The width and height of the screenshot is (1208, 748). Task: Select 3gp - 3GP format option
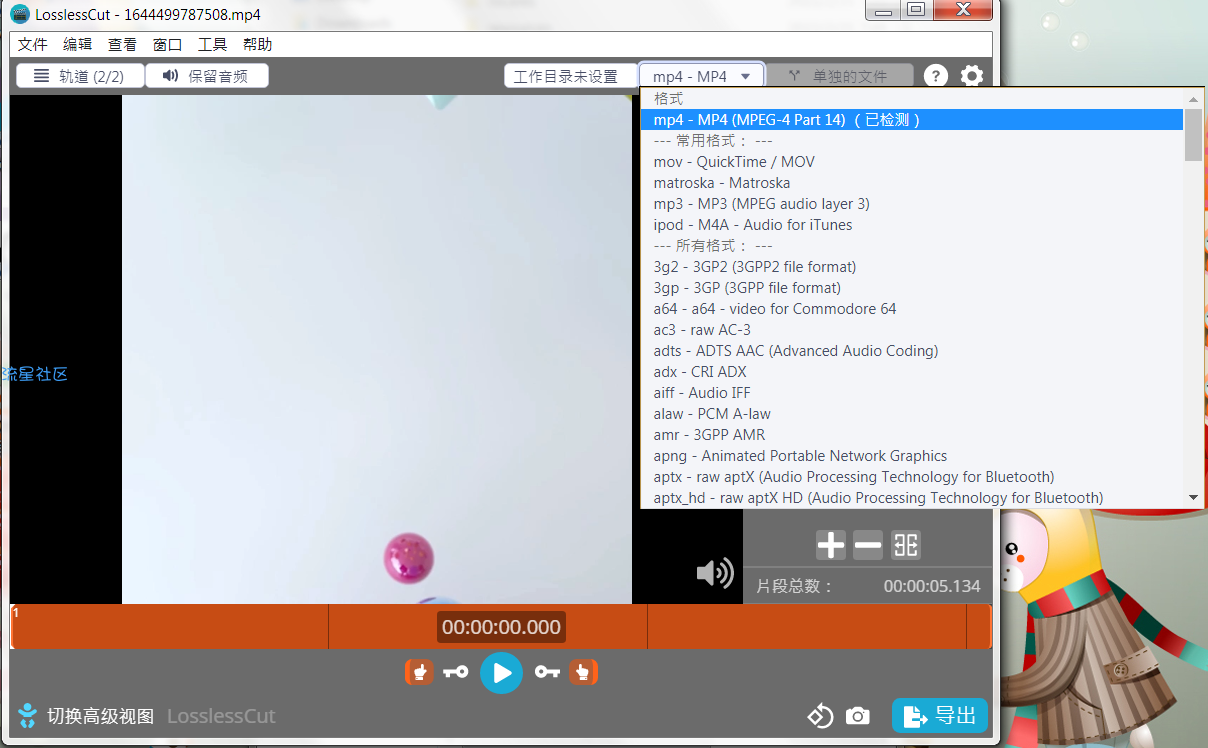pos(912,288)
